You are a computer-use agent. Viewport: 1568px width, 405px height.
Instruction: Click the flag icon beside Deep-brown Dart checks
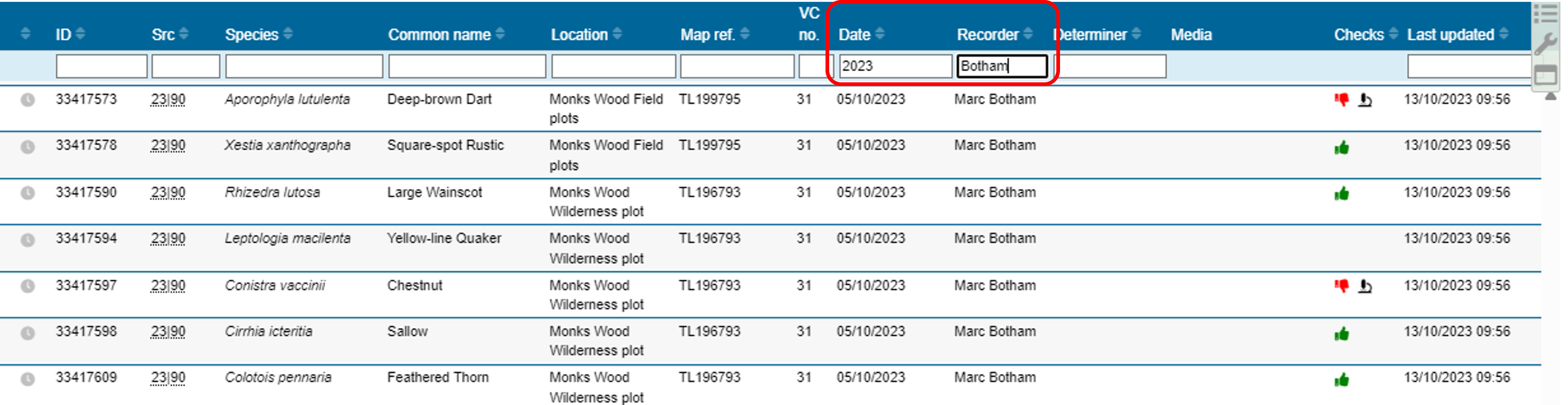1365,100
